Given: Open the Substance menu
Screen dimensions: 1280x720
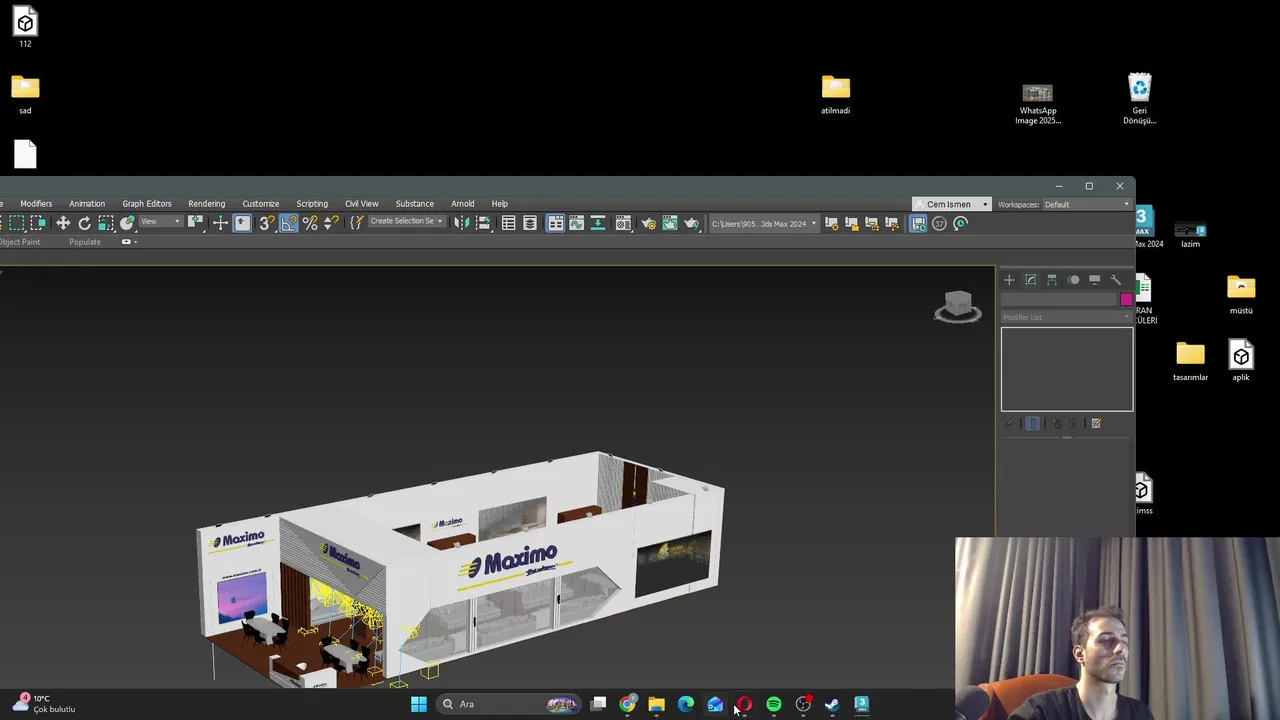Looking at the screenshot, I should [414, 203].
